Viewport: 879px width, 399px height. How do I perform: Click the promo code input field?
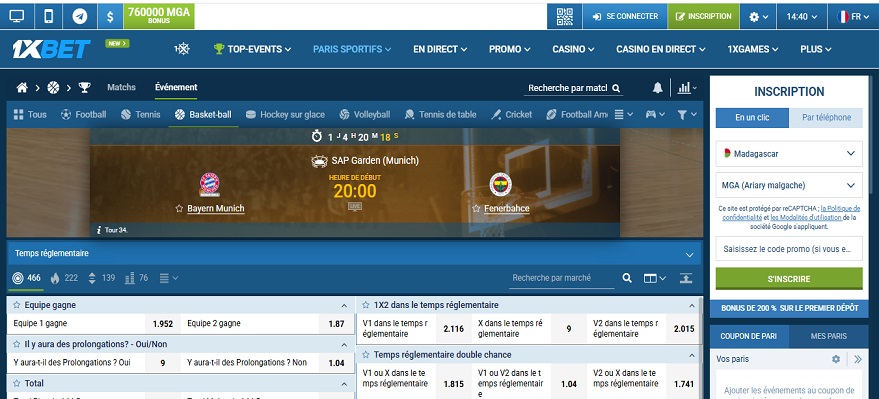click(789, 248)
